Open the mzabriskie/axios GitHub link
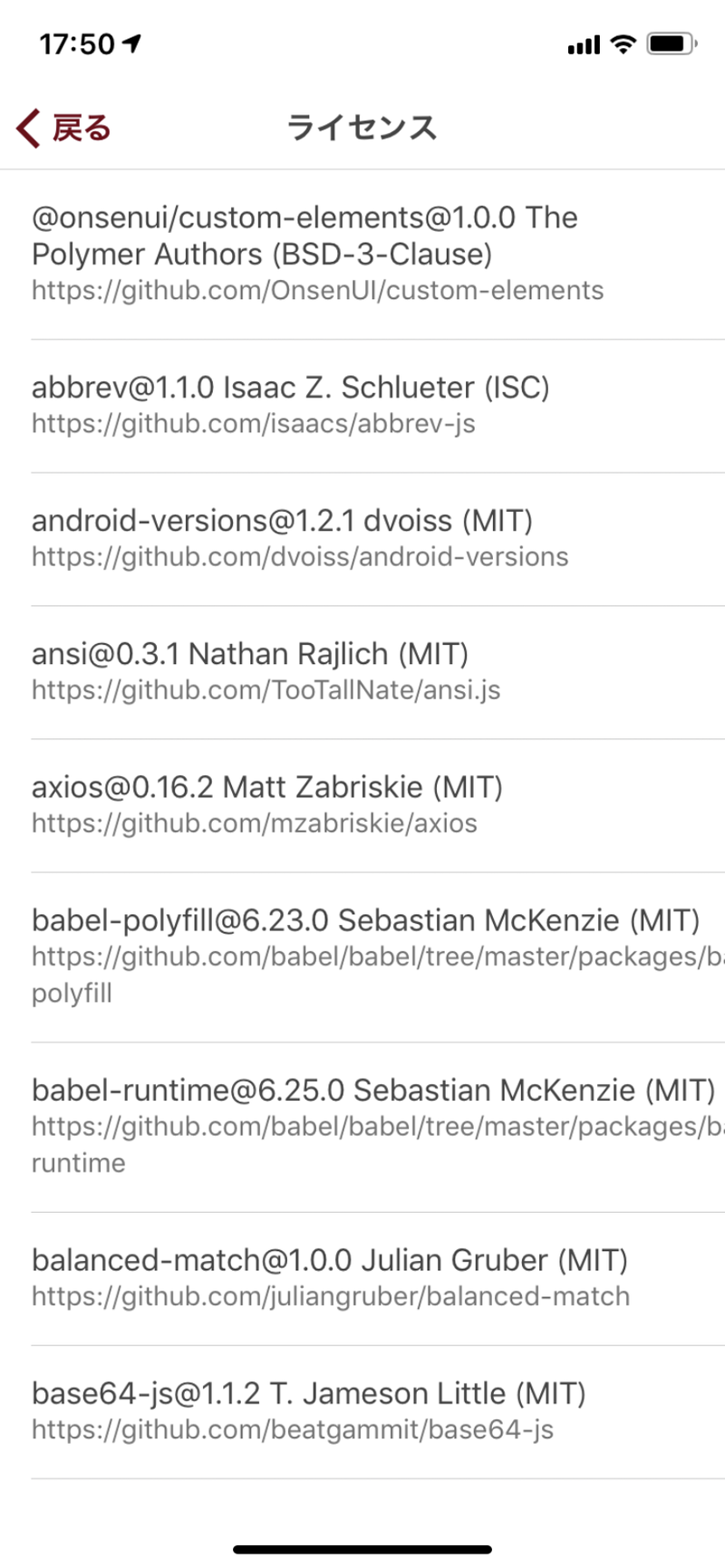The height and width of the screenshot is (1568, 725). point(254,822)
